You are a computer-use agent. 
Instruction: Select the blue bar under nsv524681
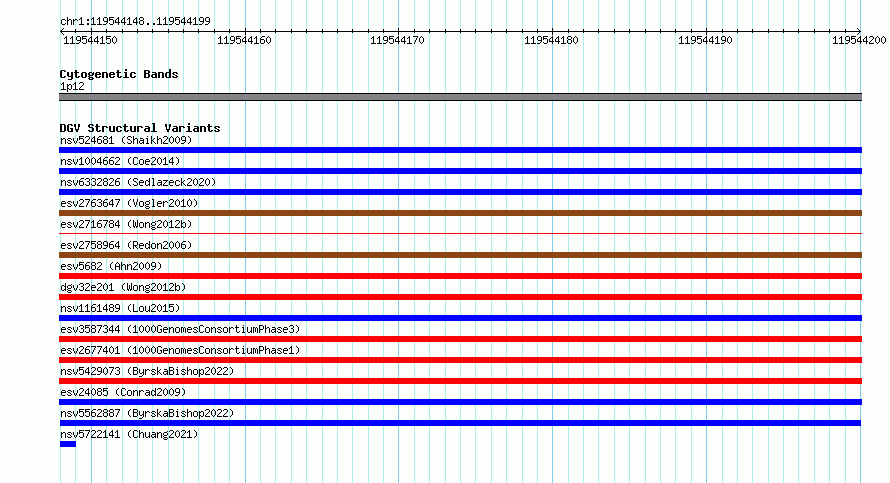click(460, 150)
